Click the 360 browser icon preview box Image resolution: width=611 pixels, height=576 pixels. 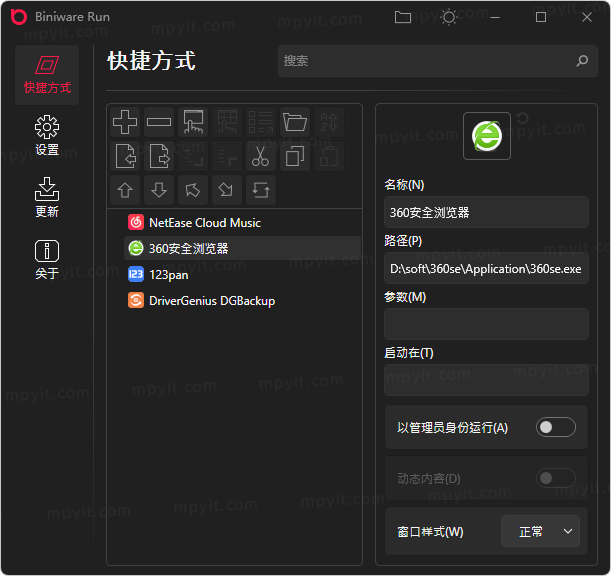click(x=487, y=136)
